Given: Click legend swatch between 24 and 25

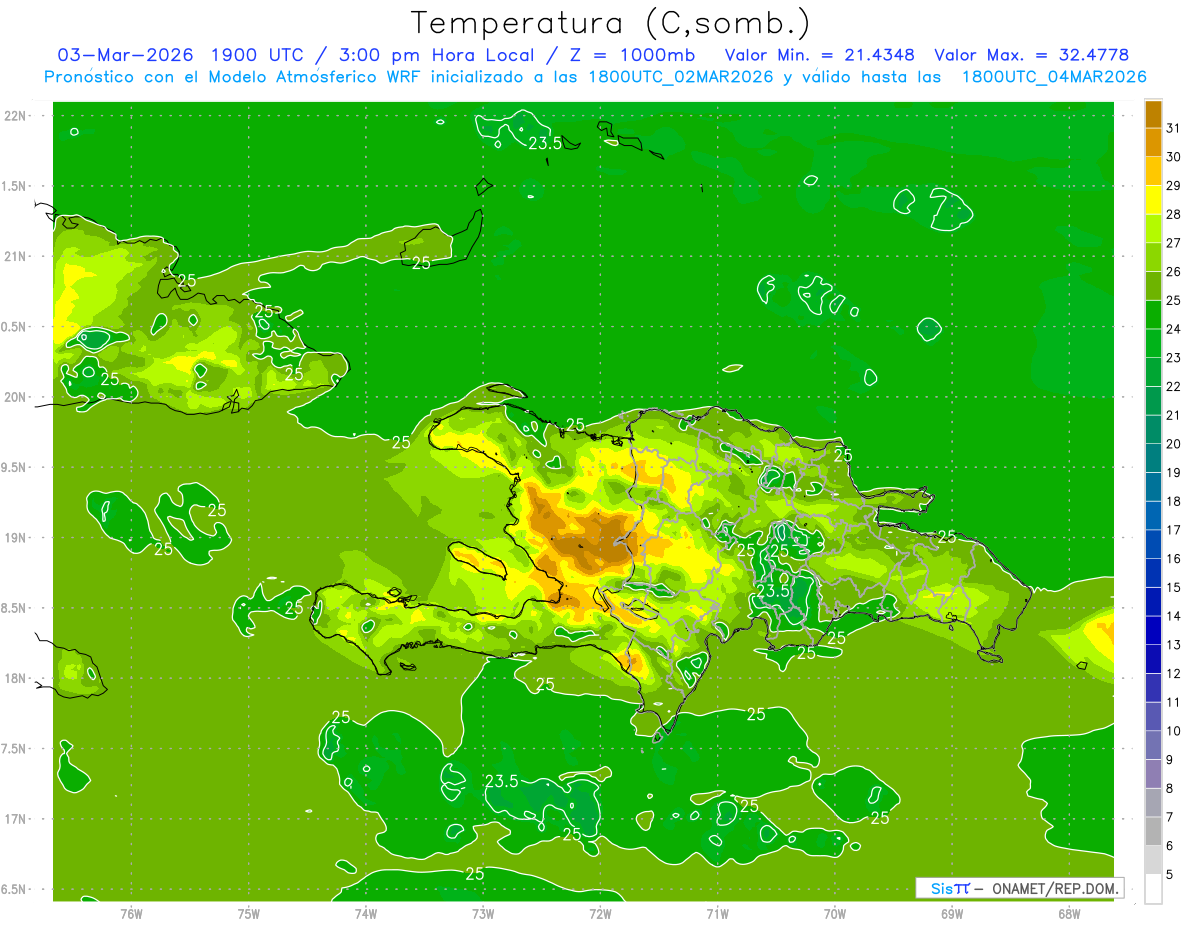Looking at the screenshot, I should (x=1153, y=314).
